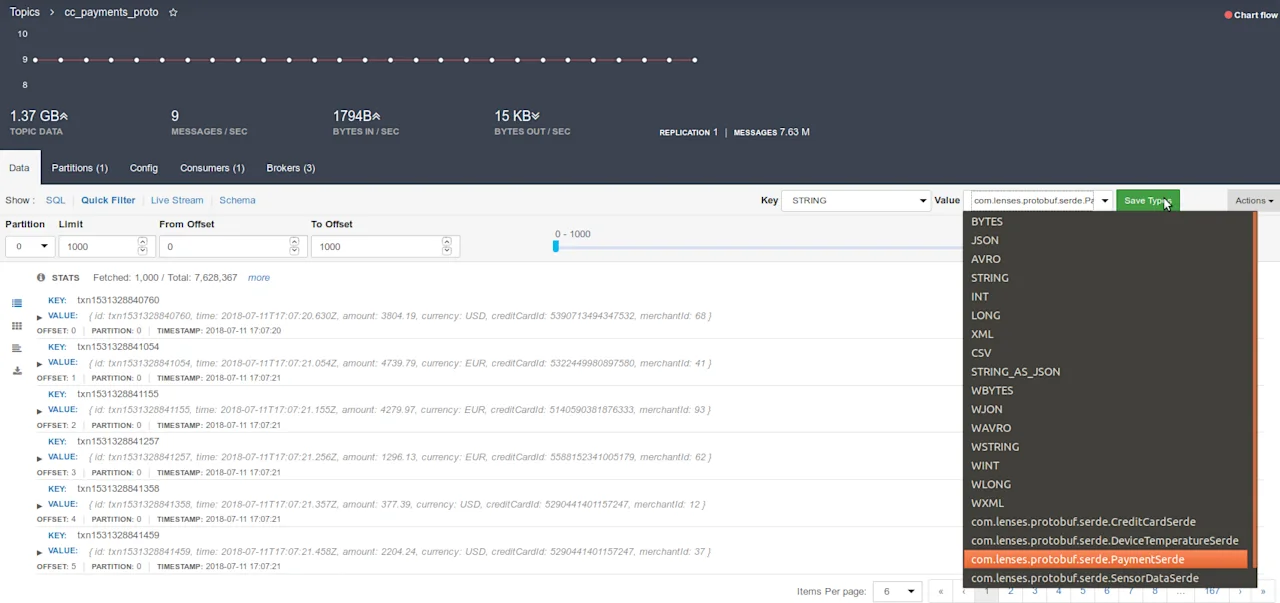The height and width of the screenshot is (603, 1280).
Task: Increment the Limit stepper
Action: click(x=142, y=241)
